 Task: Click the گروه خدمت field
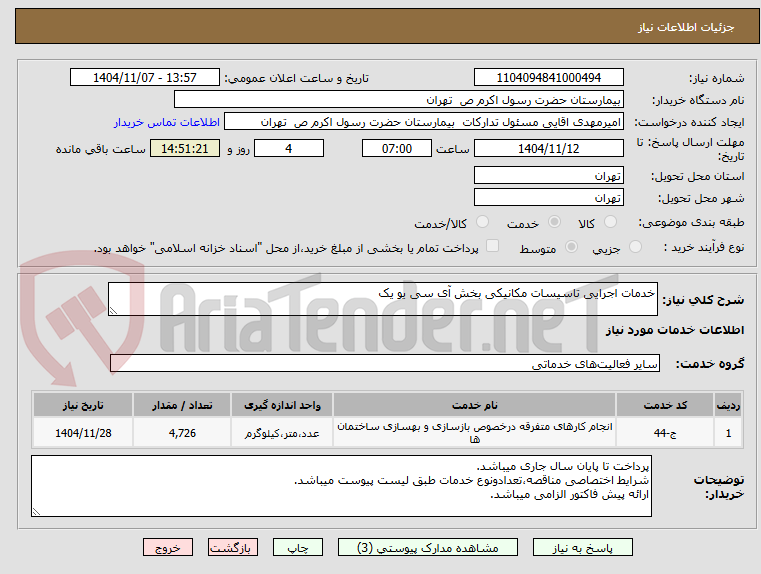(x=384, y=363)
